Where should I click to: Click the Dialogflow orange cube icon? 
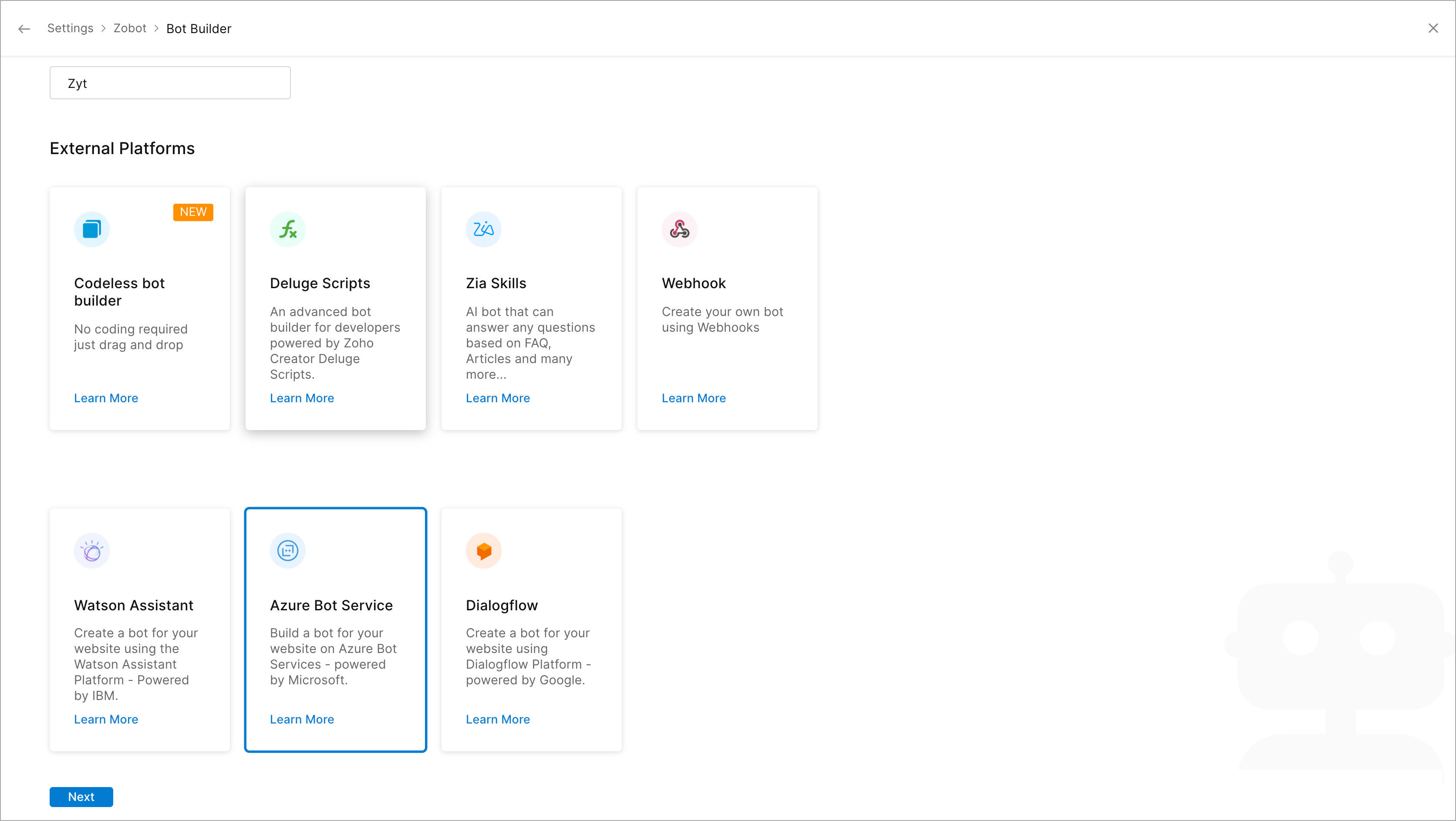pos(483,551)
